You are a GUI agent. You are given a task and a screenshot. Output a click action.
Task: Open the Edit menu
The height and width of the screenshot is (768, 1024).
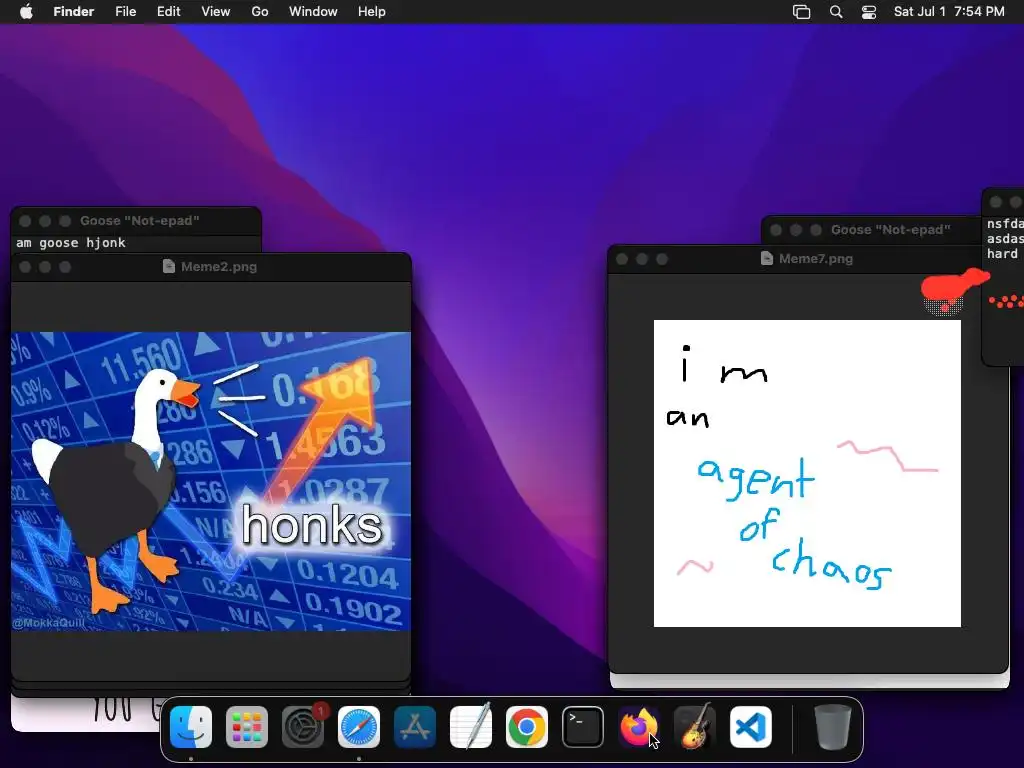coord(168,12)
